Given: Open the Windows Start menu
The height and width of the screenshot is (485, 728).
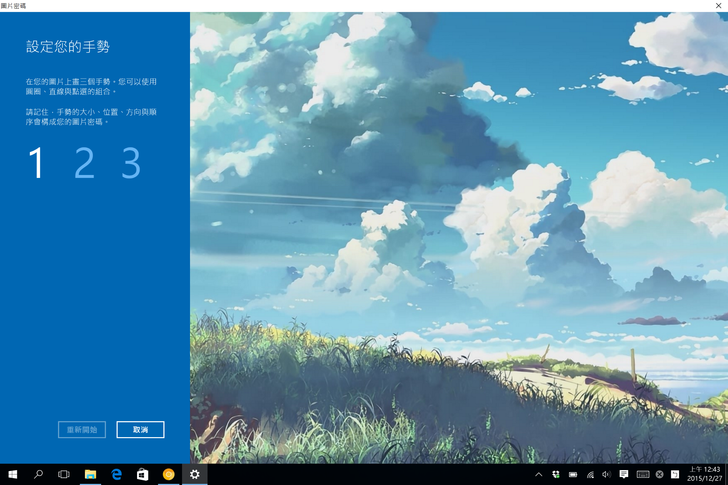Looking at the screenshot, I should [x=13, y=474].
